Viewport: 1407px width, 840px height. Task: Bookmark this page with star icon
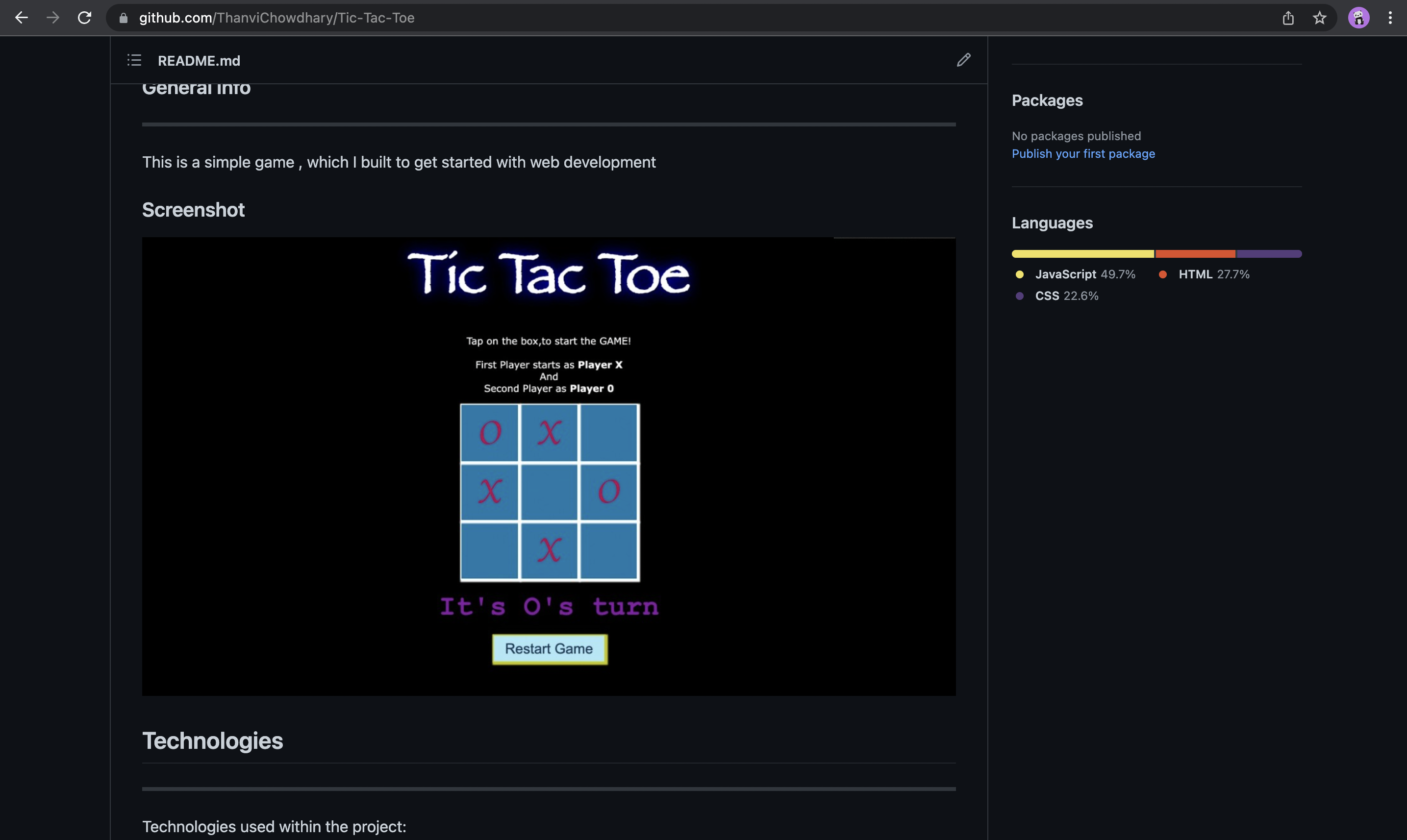click(x=1319, y=18)
